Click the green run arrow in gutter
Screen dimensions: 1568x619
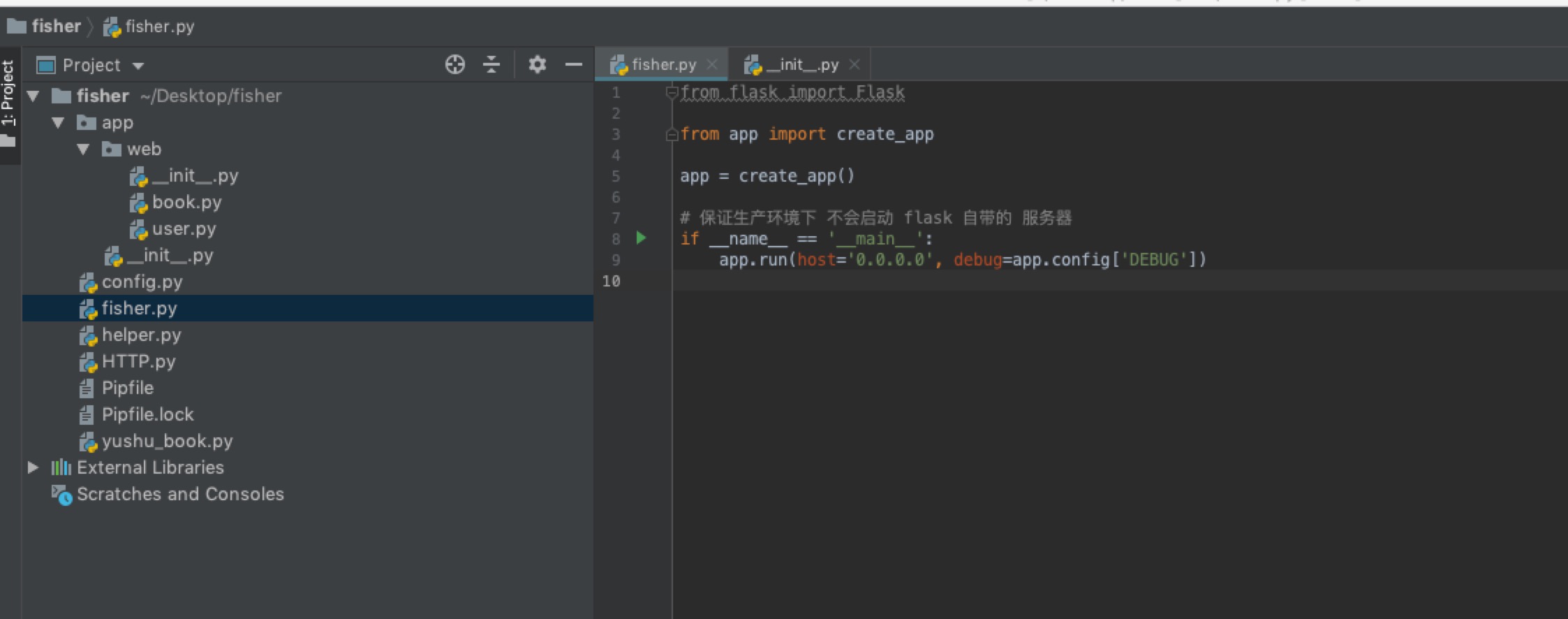click(641, 238)
